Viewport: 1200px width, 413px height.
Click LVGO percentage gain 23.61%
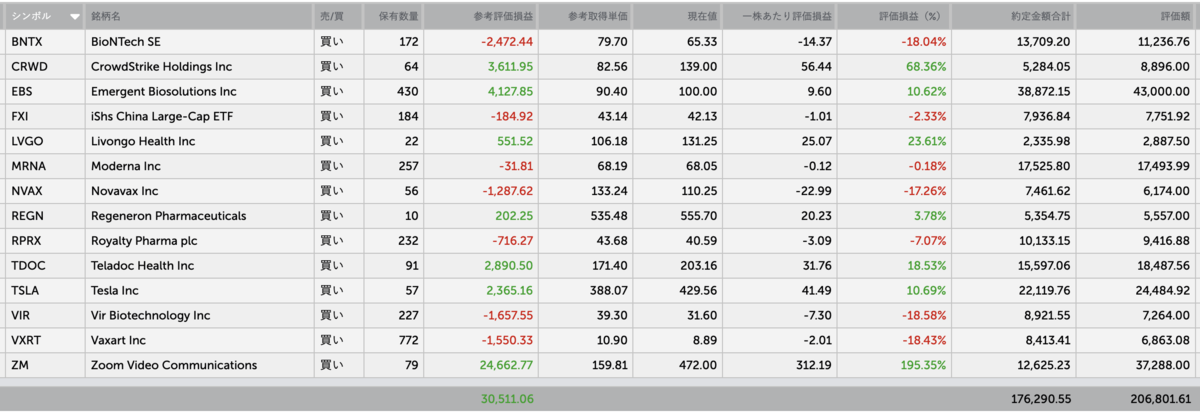[924, 141]
